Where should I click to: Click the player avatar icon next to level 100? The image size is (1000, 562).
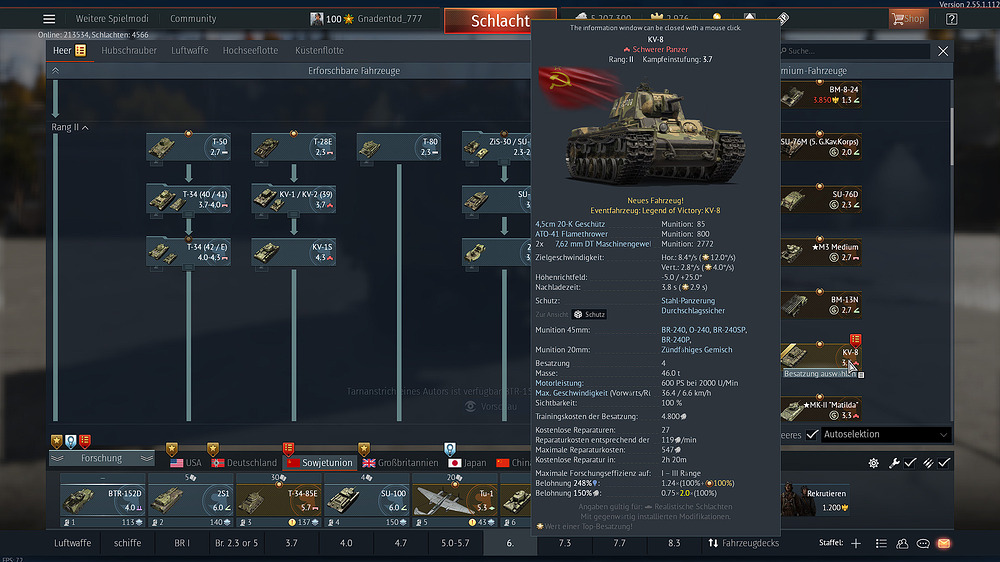[x=316, y=18]
